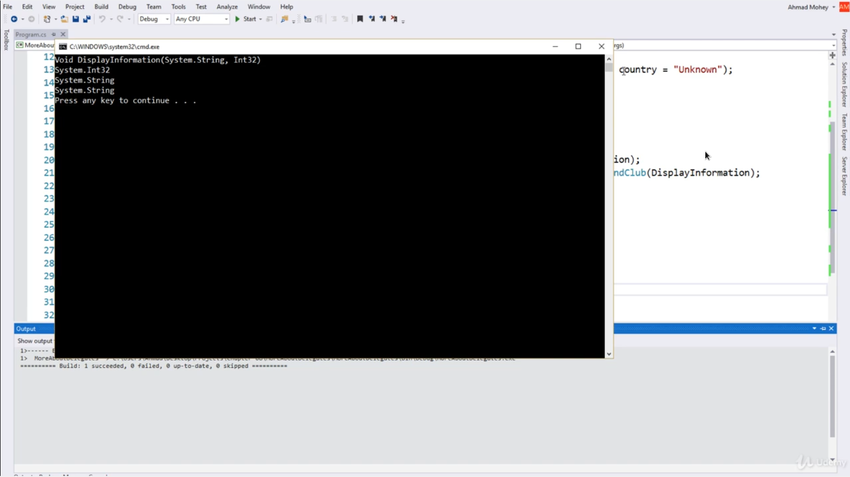Image resolution: width=850 pixels, height=477 pixels.
Task: Click the console scrollbar up arrow
Action: coord(609,59)
